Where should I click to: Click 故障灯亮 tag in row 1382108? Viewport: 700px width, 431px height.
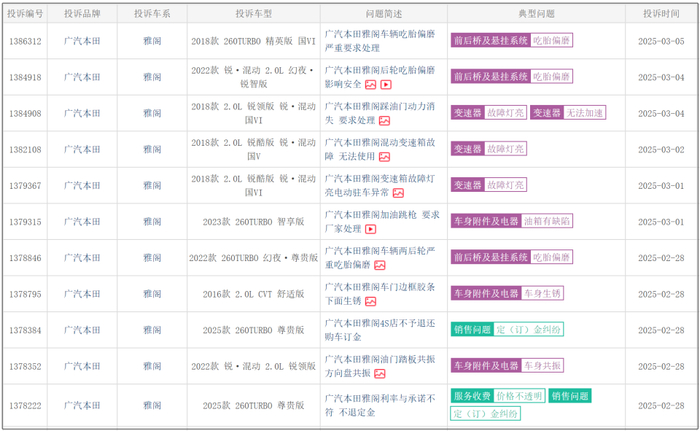click(505, 149)
